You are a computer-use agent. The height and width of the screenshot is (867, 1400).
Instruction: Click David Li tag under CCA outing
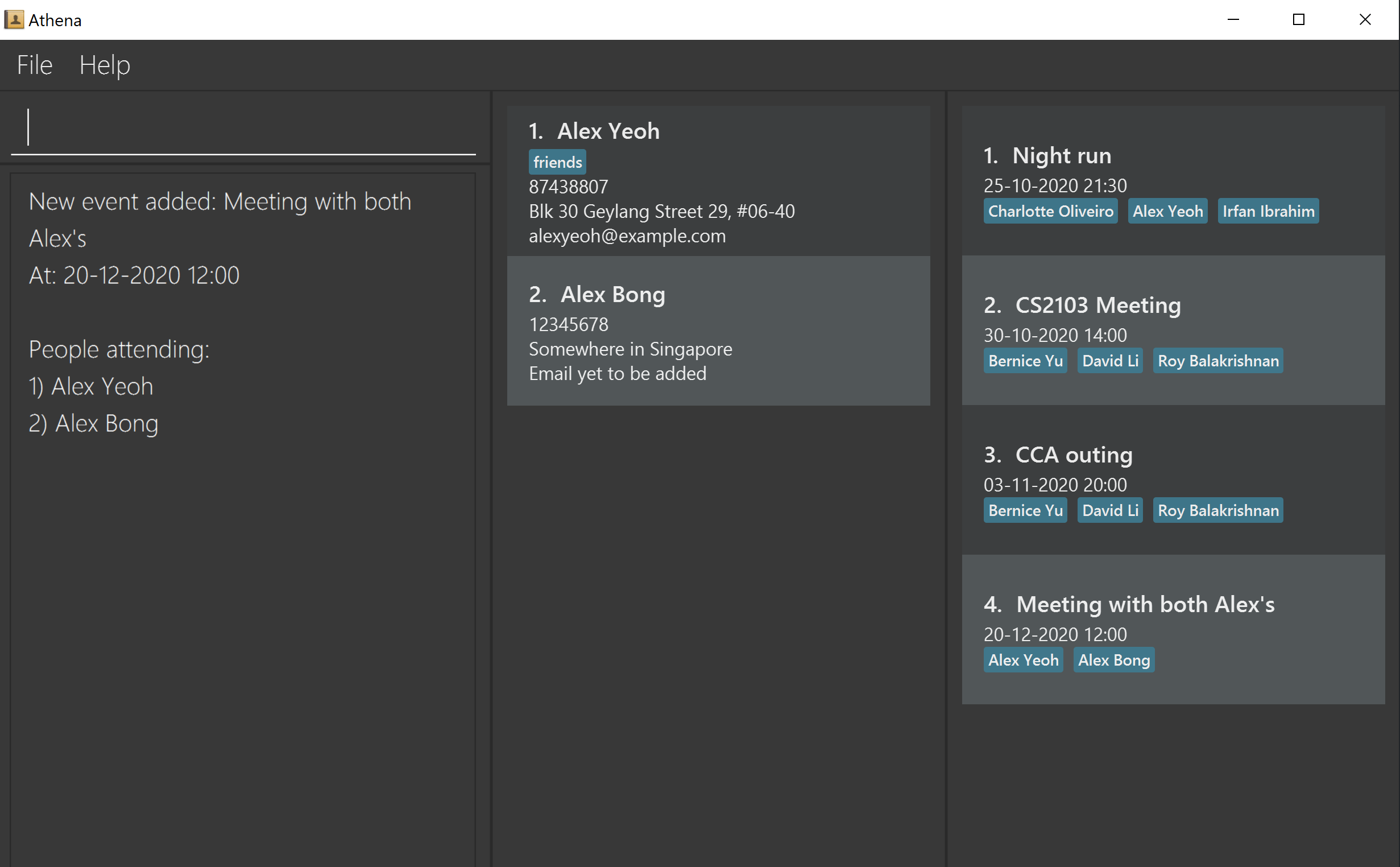point(1109,510)
